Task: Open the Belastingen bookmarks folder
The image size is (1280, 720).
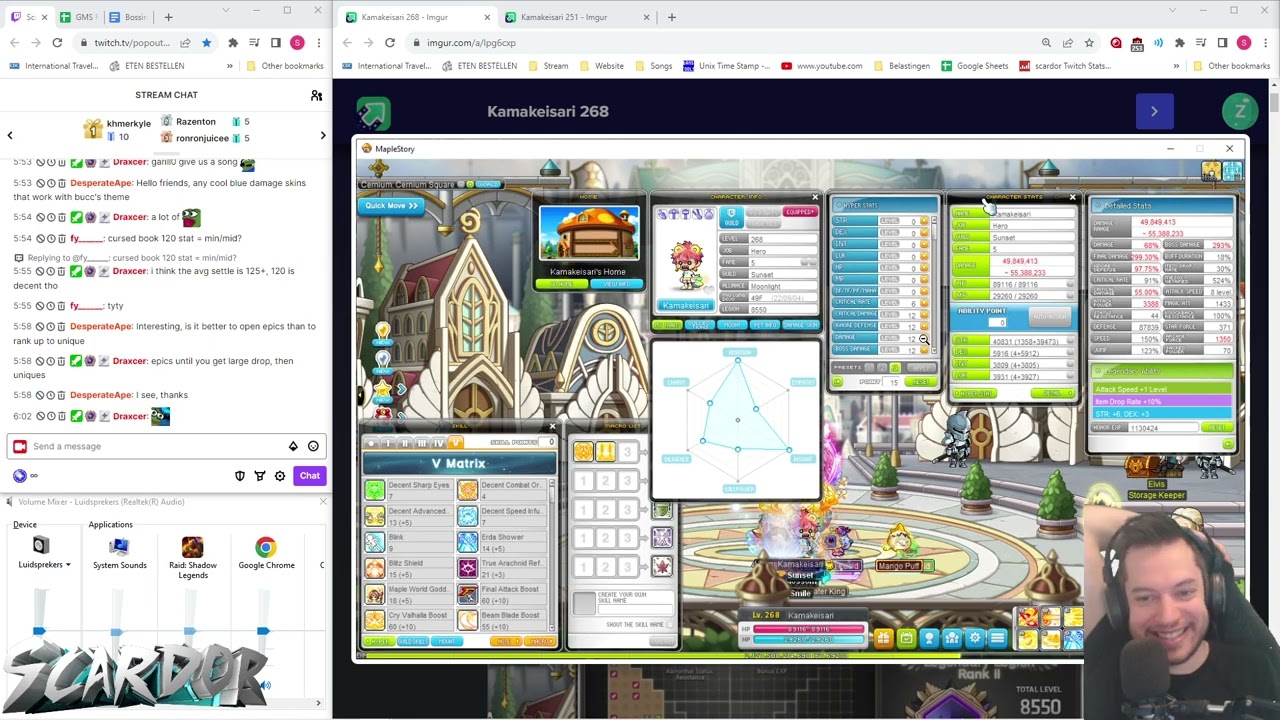Action: (x=900, y=66)
